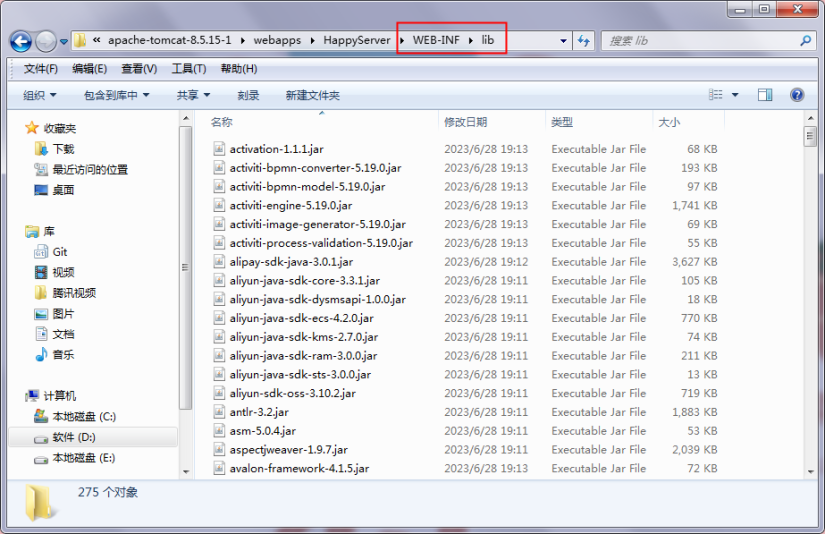Click the Back navigation arrow button
This screenshot has width=825, height=534.
pos(21,41)
